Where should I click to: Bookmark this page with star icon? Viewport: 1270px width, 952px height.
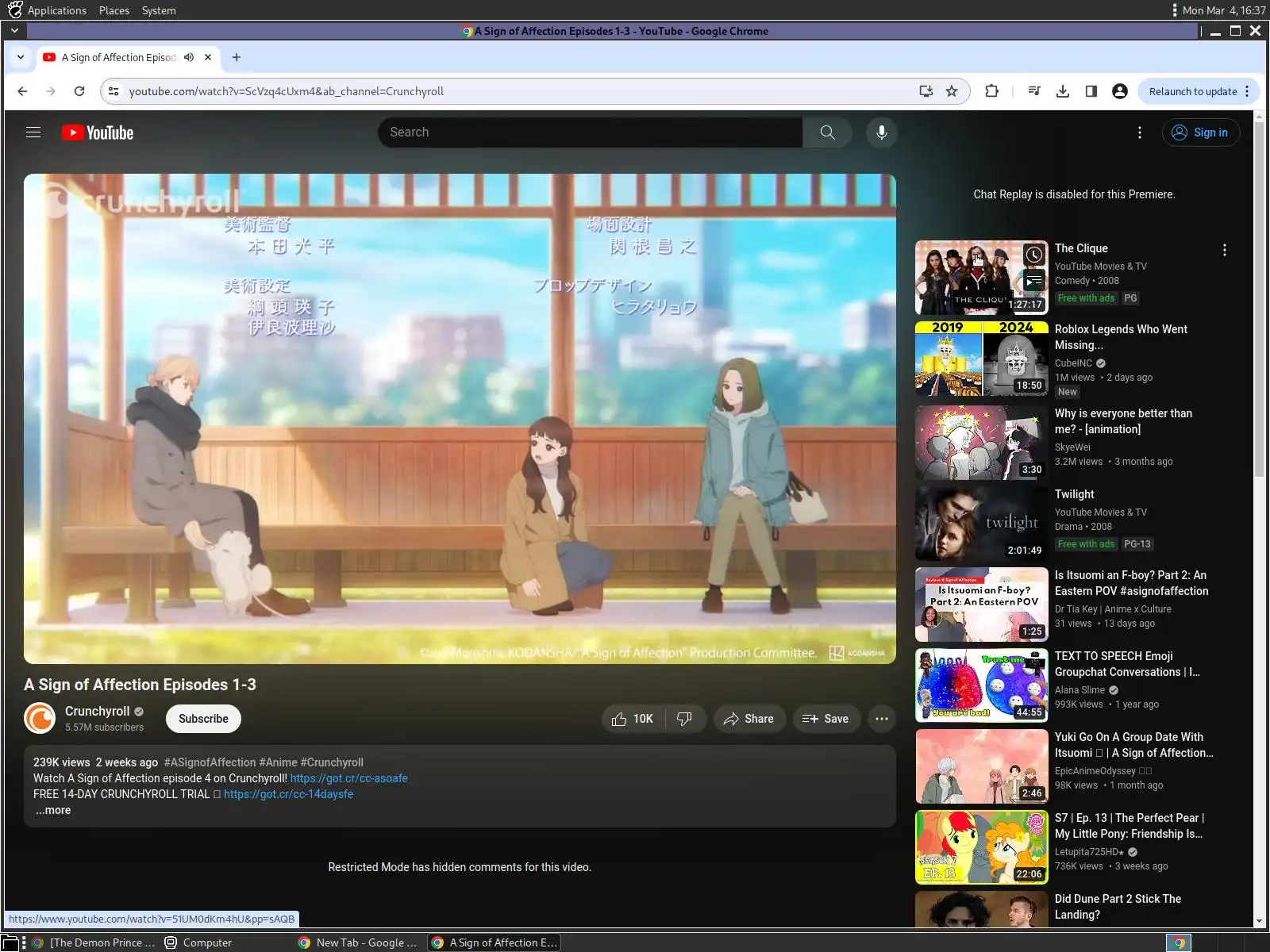coord(952,91)
